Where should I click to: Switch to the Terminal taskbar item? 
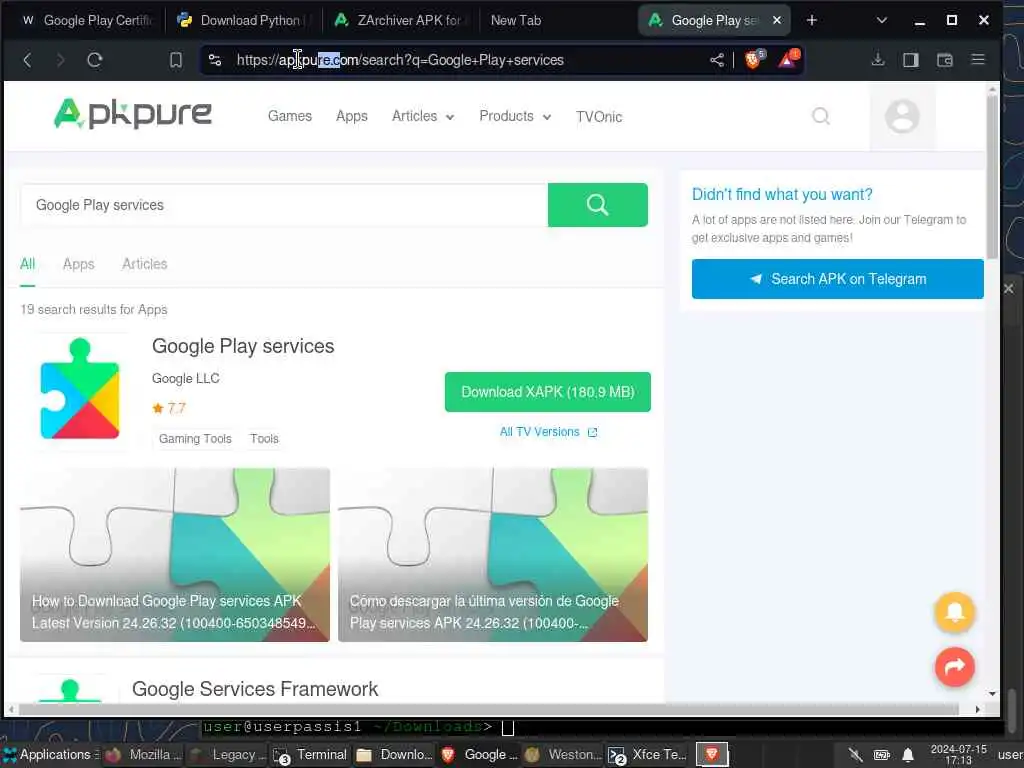pyautogui.click(x=310, y=755)
